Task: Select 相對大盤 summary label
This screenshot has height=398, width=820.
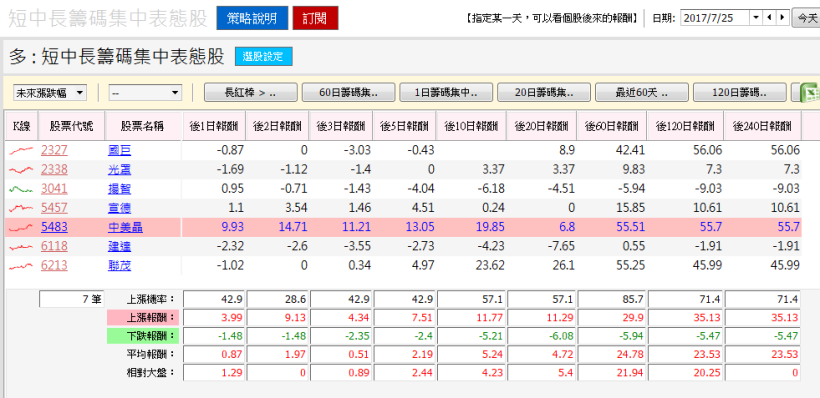Action: point(151,373)
